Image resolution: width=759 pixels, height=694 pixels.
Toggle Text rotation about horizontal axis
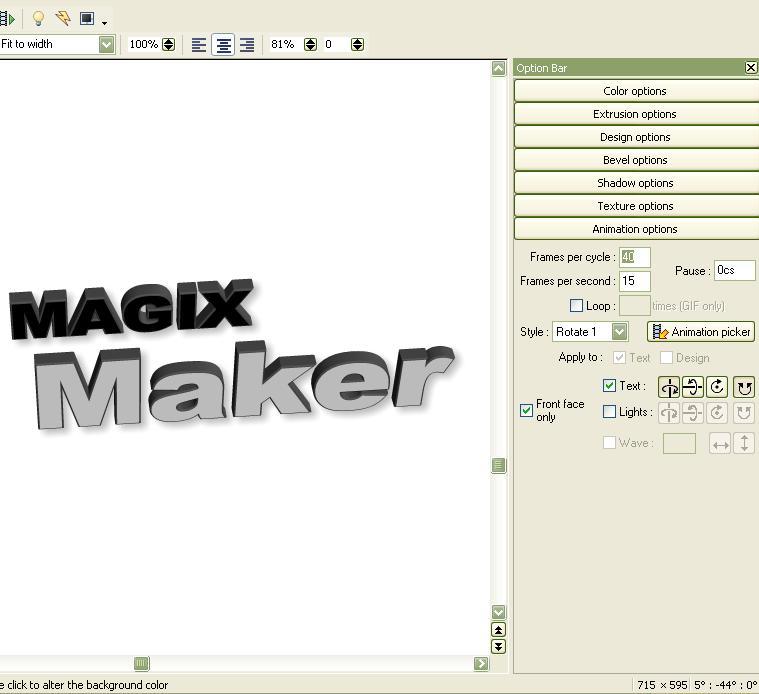[x=693, y=387]
